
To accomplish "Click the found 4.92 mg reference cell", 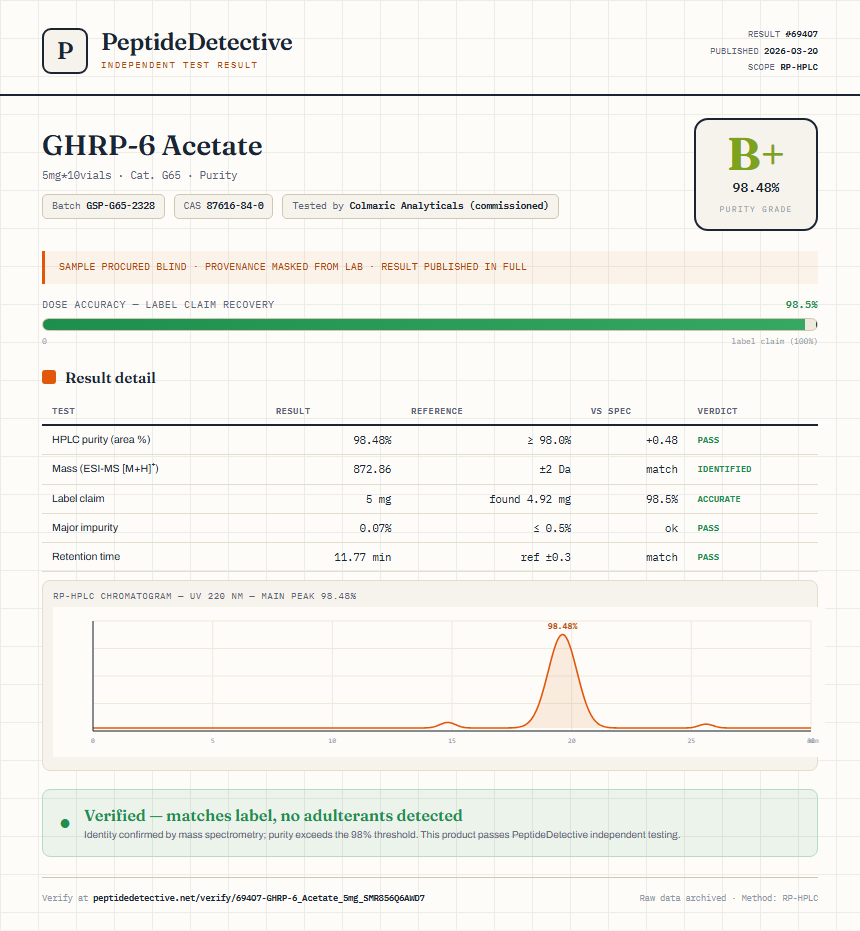I will (x=530, y=499).
